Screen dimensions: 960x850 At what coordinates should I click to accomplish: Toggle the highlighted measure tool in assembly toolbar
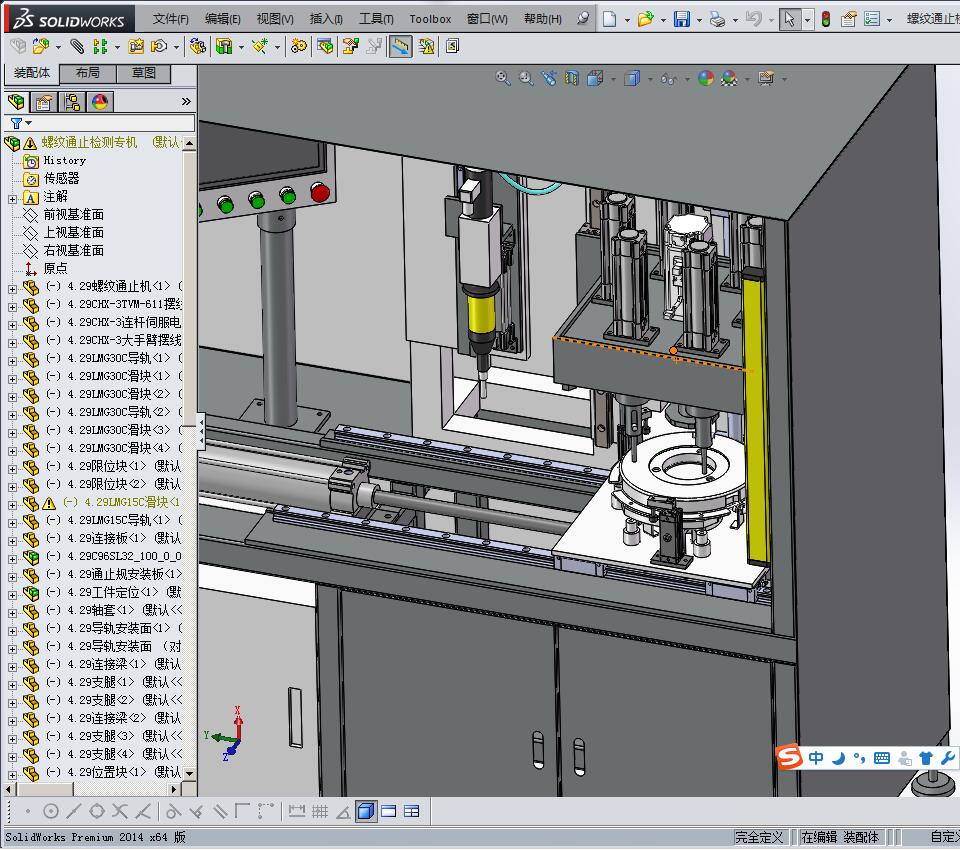(400, 46)
